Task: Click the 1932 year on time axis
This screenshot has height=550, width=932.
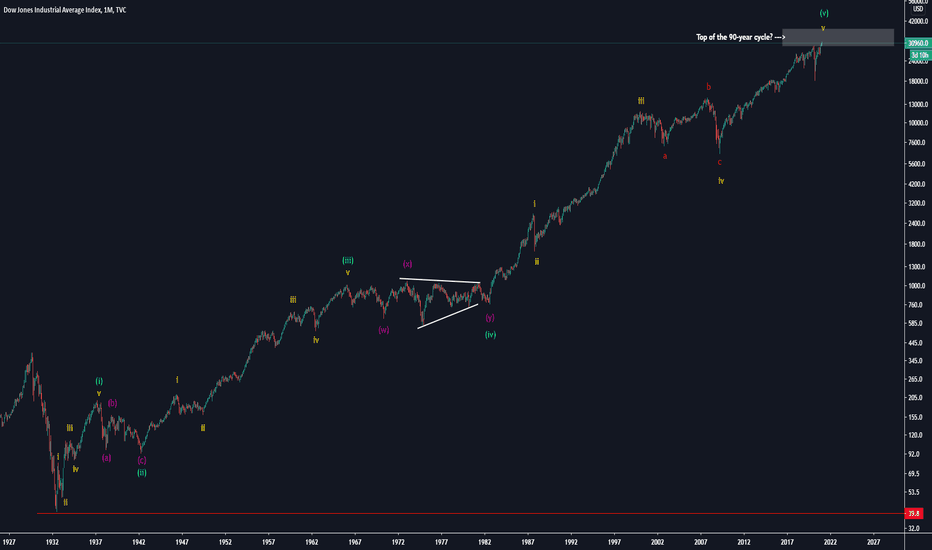Action: [x=52, y=542]
